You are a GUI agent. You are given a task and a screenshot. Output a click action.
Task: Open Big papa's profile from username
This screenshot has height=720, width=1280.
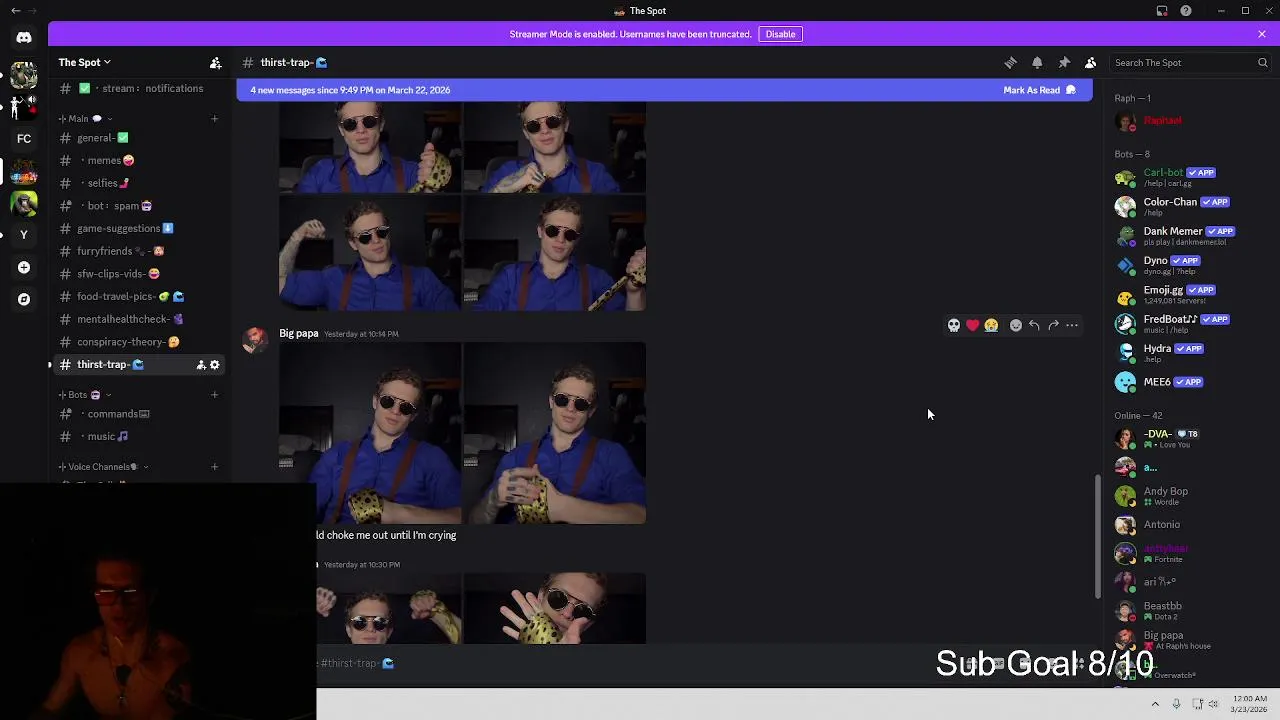[x=298, y=333]
